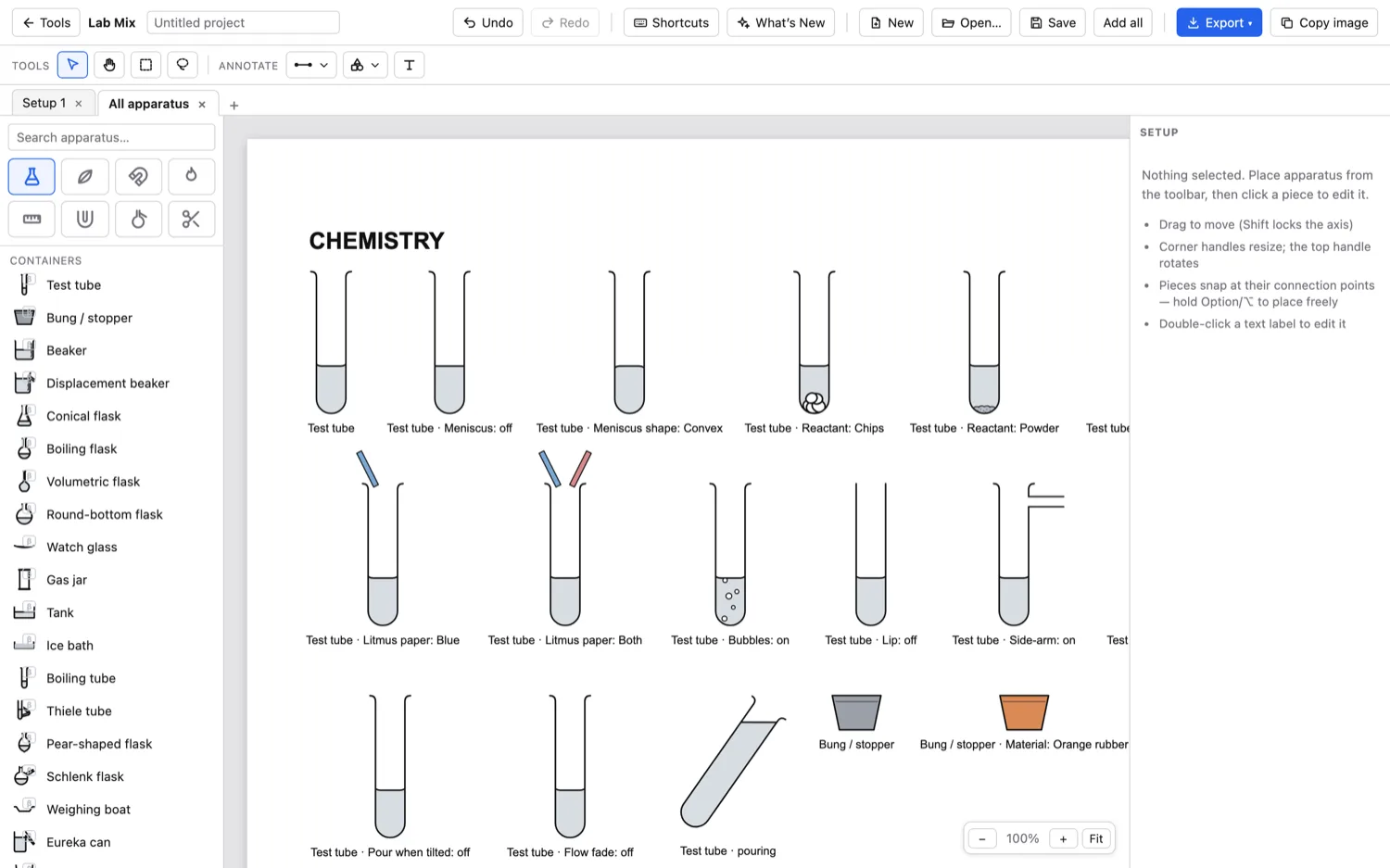Choose the retort flask category icon

[138, 220]
